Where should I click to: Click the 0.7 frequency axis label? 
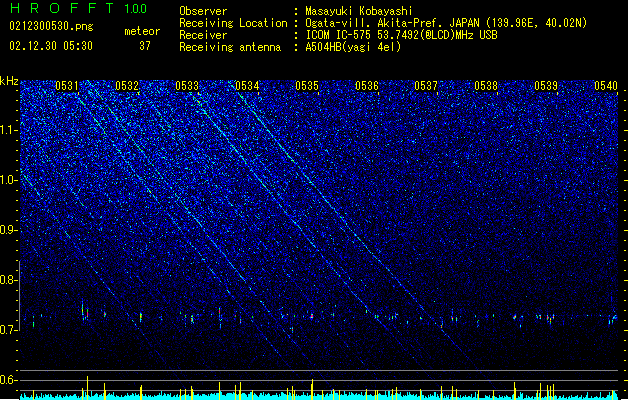(9, 330)
